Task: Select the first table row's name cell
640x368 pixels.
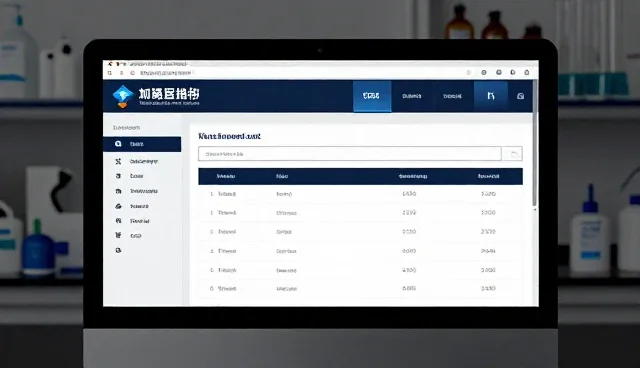Action: [x=227, y=194]
